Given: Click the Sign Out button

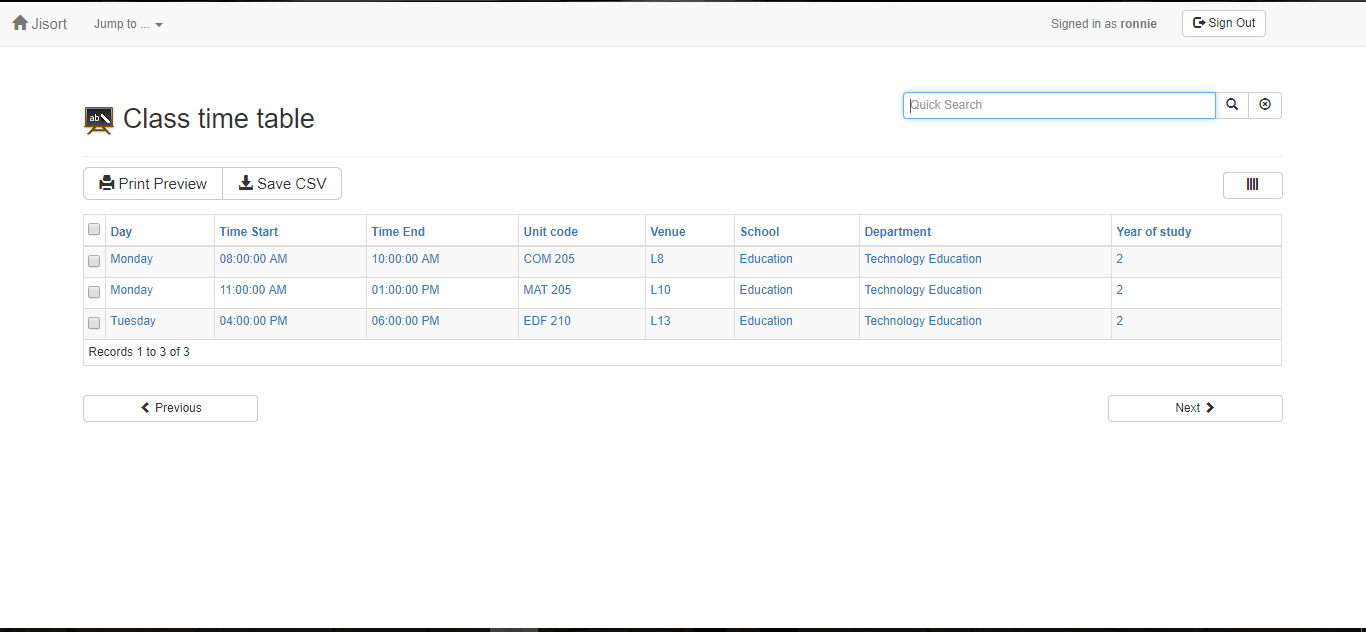Looking at the screenshot, I should (x=1224, y=23).
